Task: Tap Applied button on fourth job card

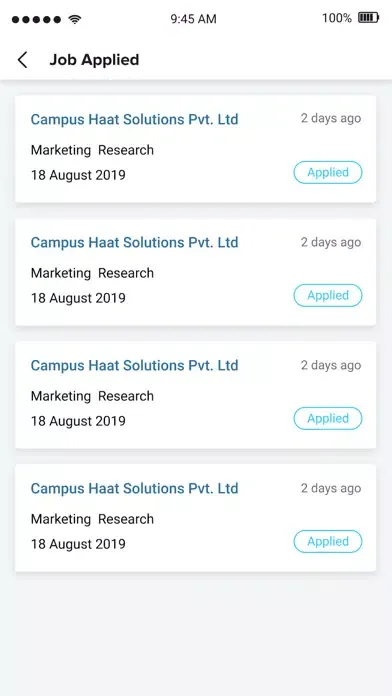Action: coord(328,541)
